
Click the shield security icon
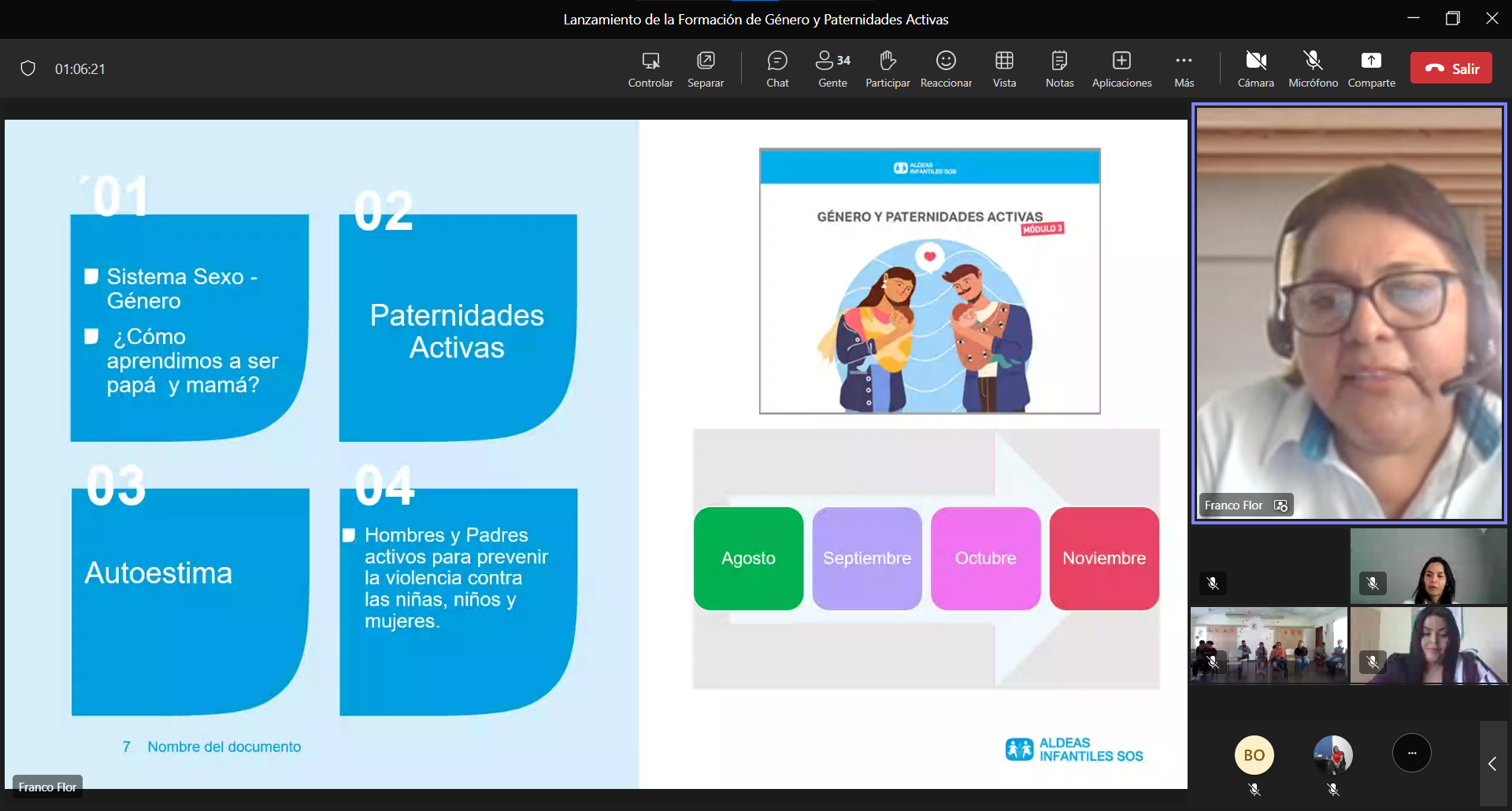[28, 69]
